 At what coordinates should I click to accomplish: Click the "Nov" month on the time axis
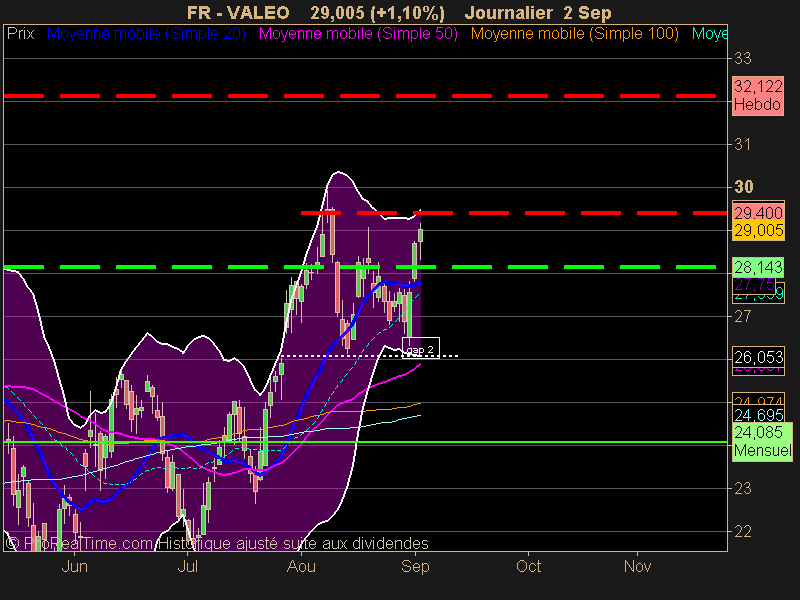pos(638,566)
